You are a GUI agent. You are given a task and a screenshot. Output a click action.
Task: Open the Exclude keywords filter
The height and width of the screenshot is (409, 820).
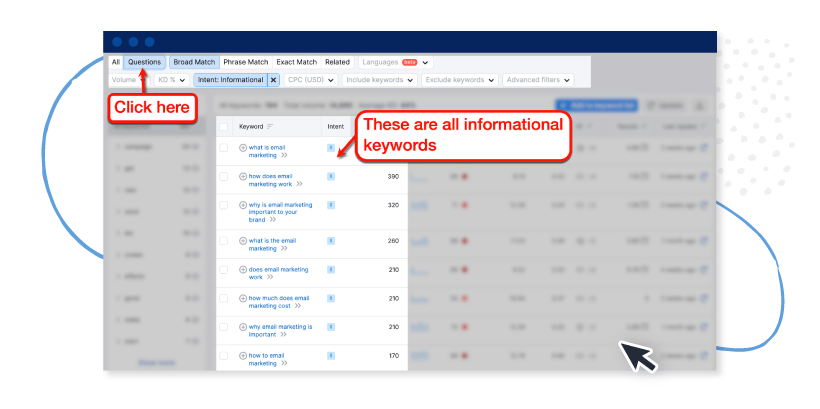click(460, 79)
